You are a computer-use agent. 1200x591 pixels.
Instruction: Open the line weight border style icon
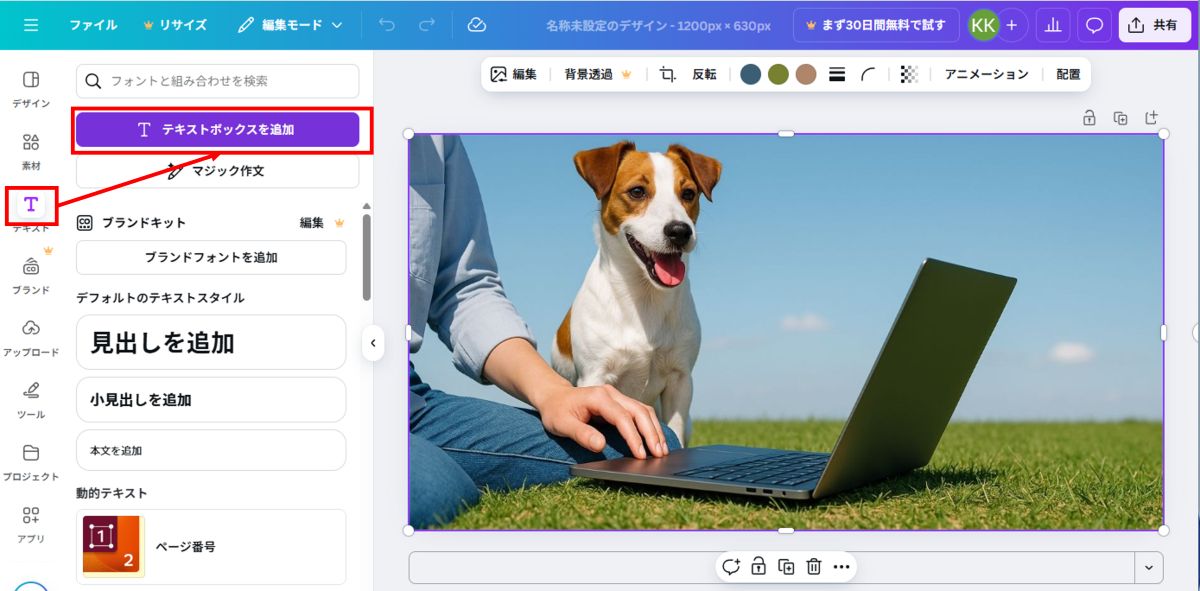[837, 74]
